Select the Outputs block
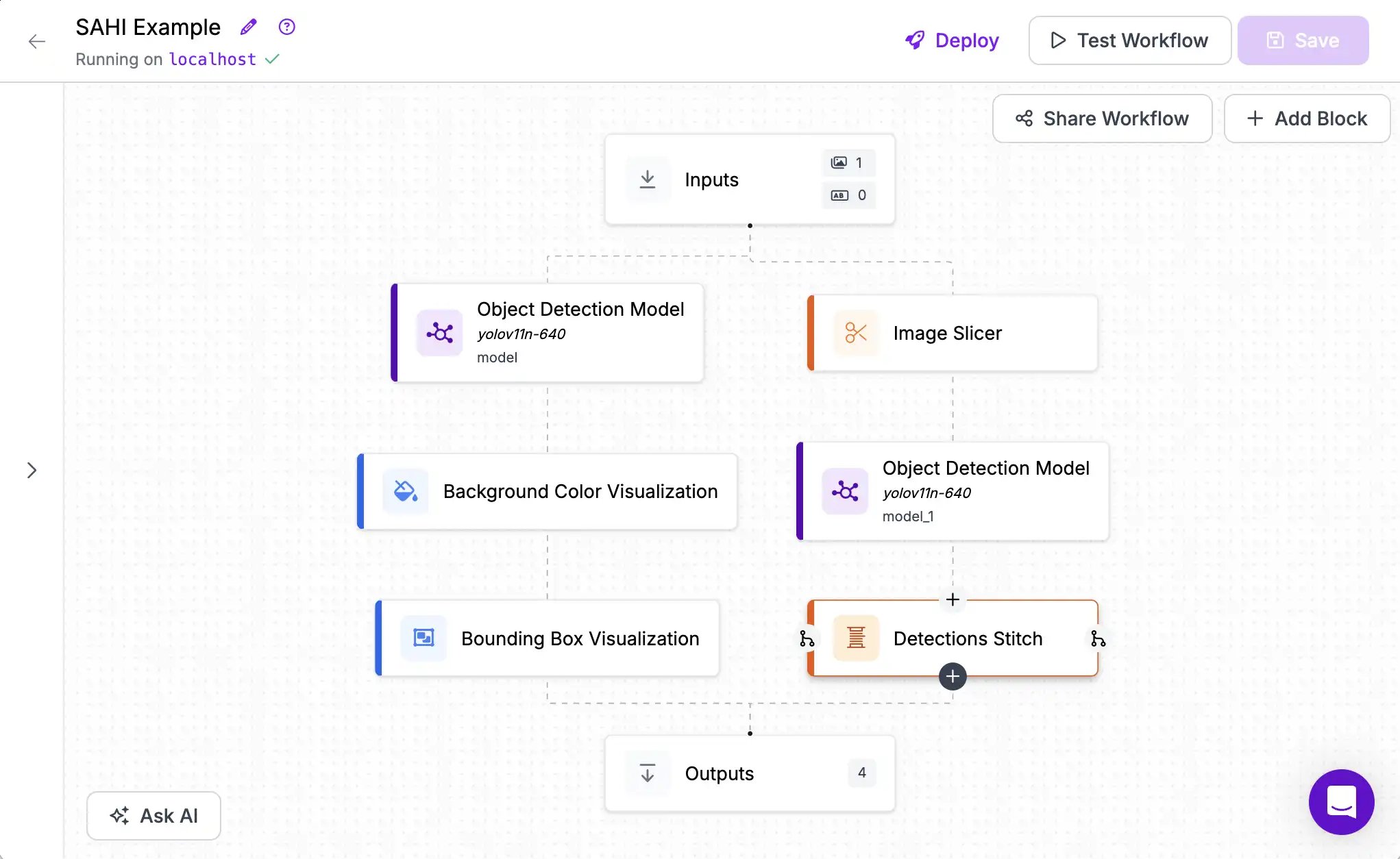The width and height of the screenshot is (1400, 859). [750, 773]
